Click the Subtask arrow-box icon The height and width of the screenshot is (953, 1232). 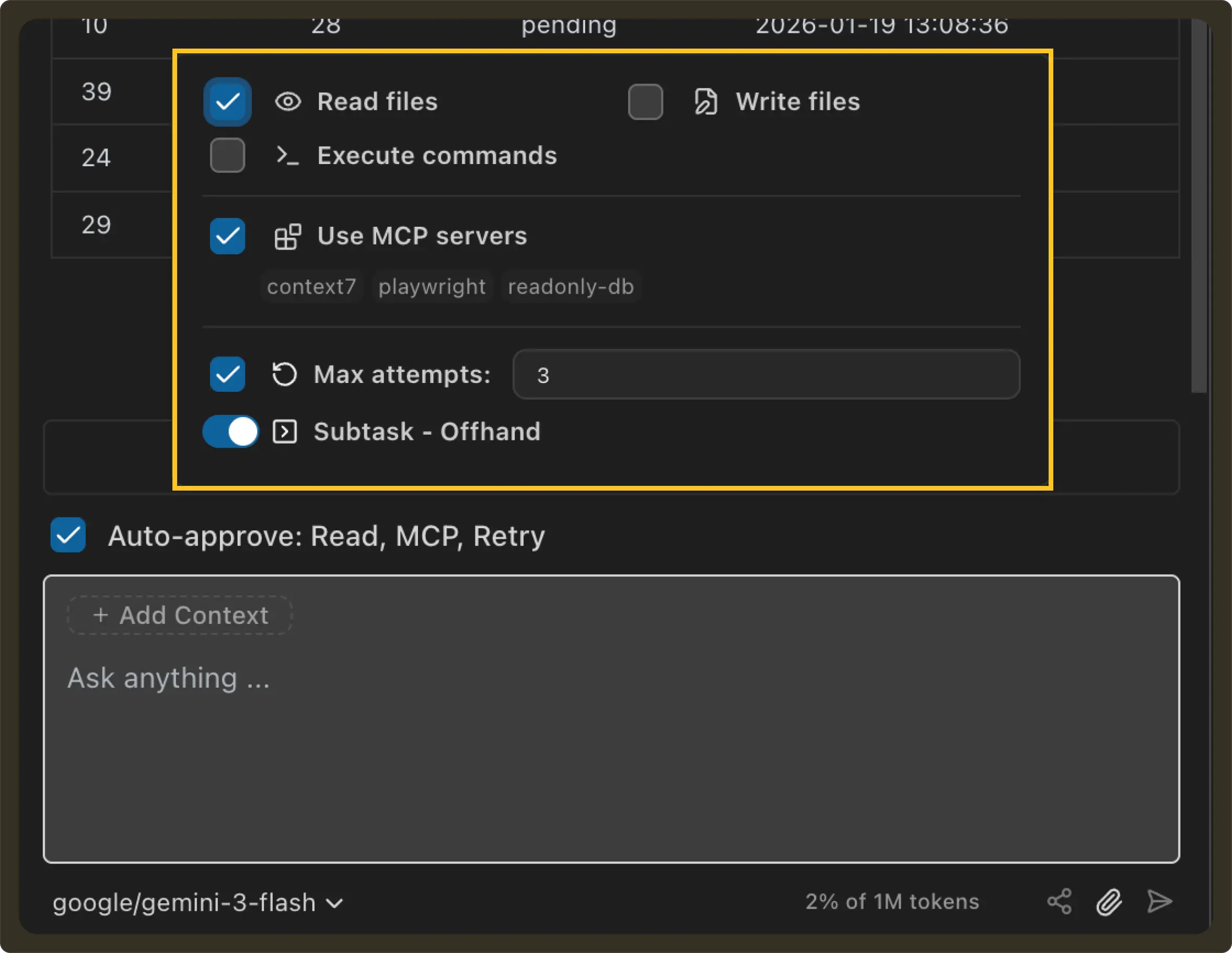(284, 432)
